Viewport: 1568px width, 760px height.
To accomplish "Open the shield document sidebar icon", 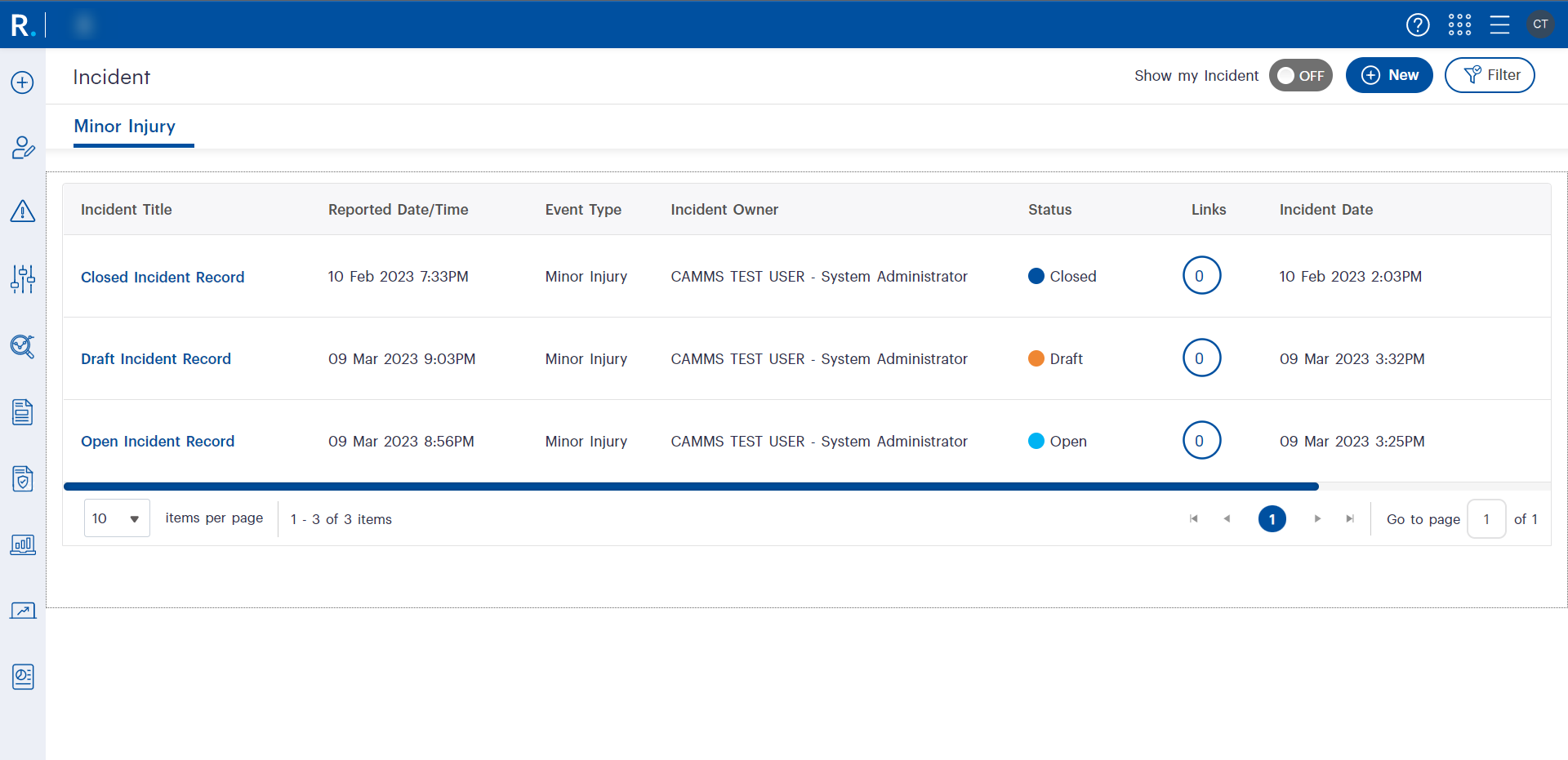I will [x=23, y=478].
